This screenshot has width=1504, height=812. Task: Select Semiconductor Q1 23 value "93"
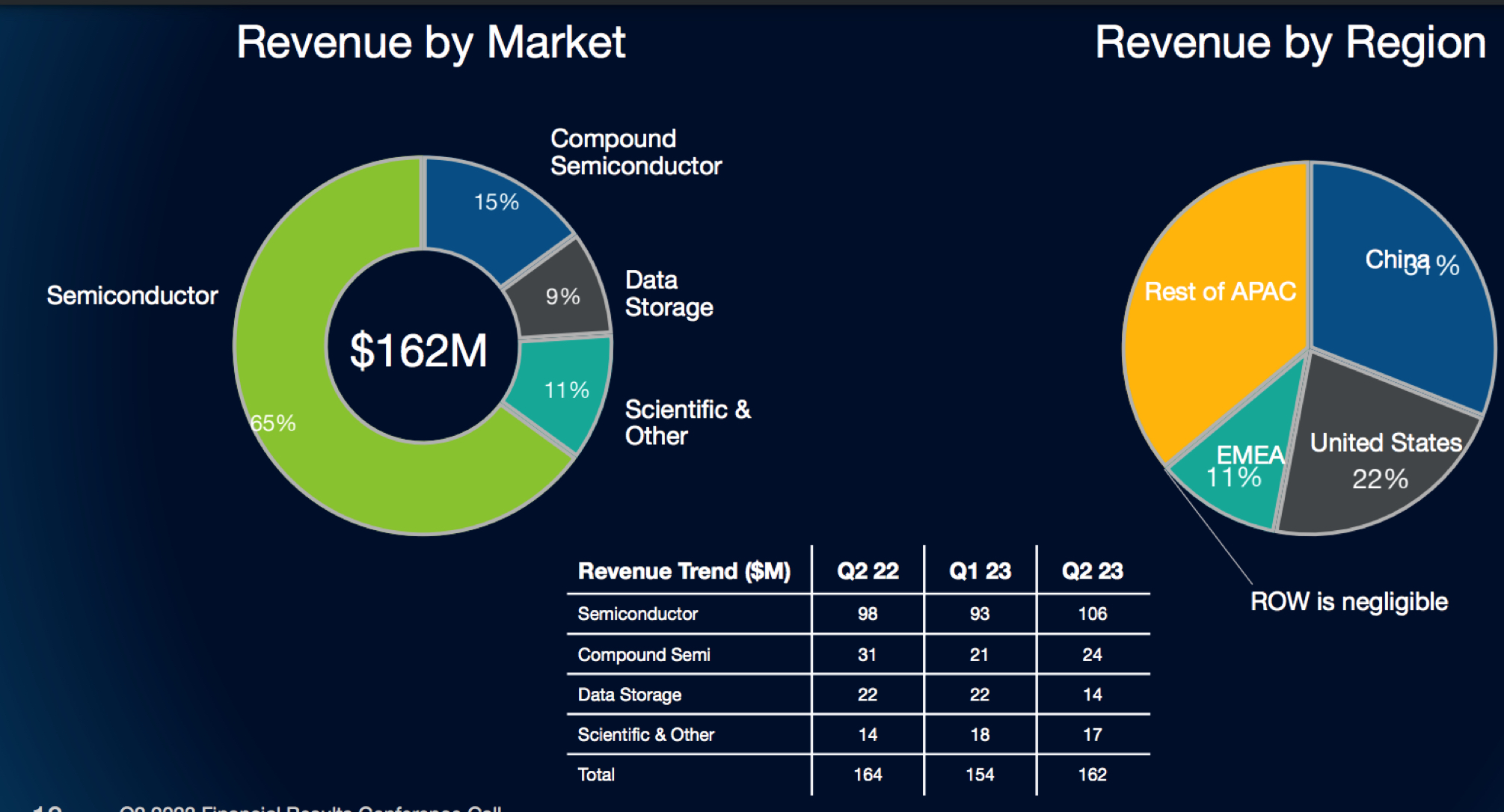tap(980, 614)
